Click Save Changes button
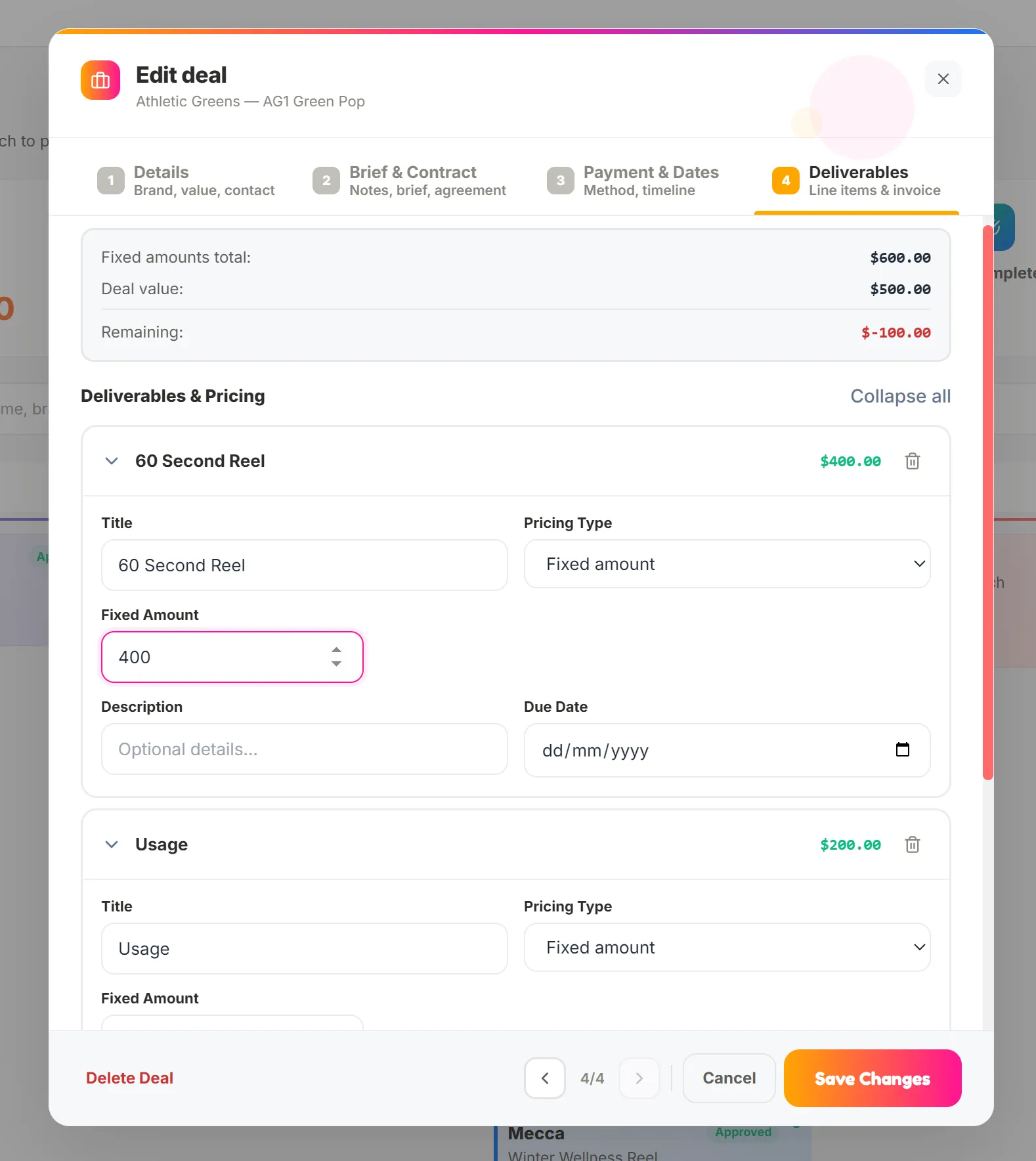This screenshot has width=1036, height=1161. (873, 1078)
